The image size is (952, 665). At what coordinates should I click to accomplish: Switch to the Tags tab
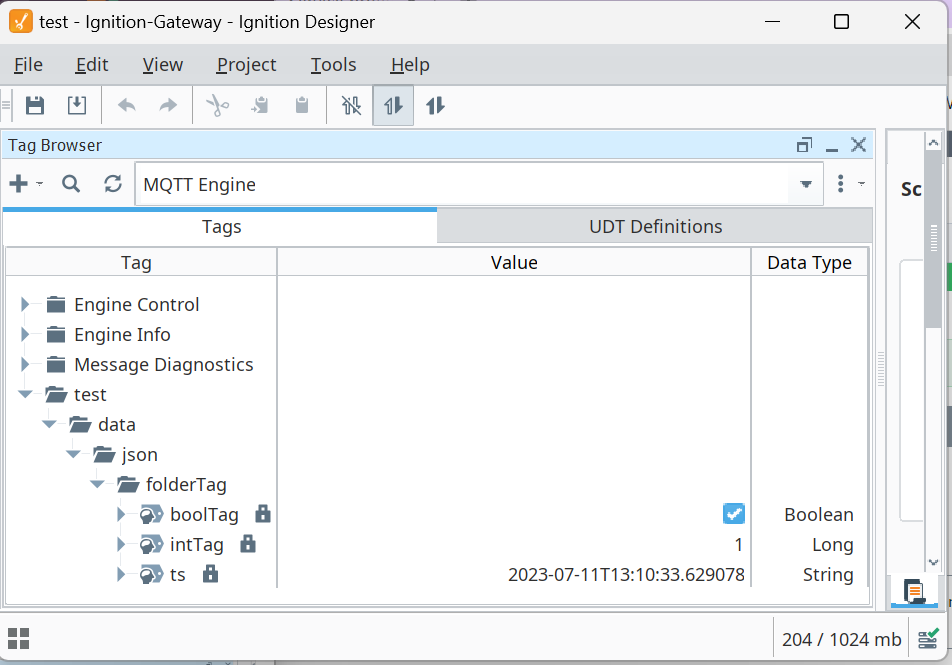[x=221, y=227]
